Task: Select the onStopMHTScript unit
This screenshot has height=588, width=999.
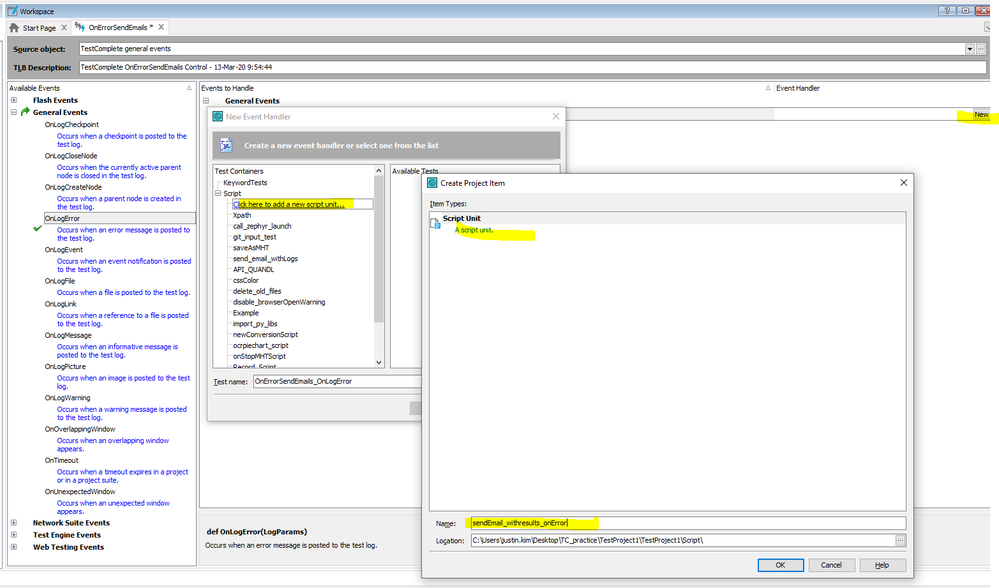Action: pyautogui.click(x=259, y=356)
